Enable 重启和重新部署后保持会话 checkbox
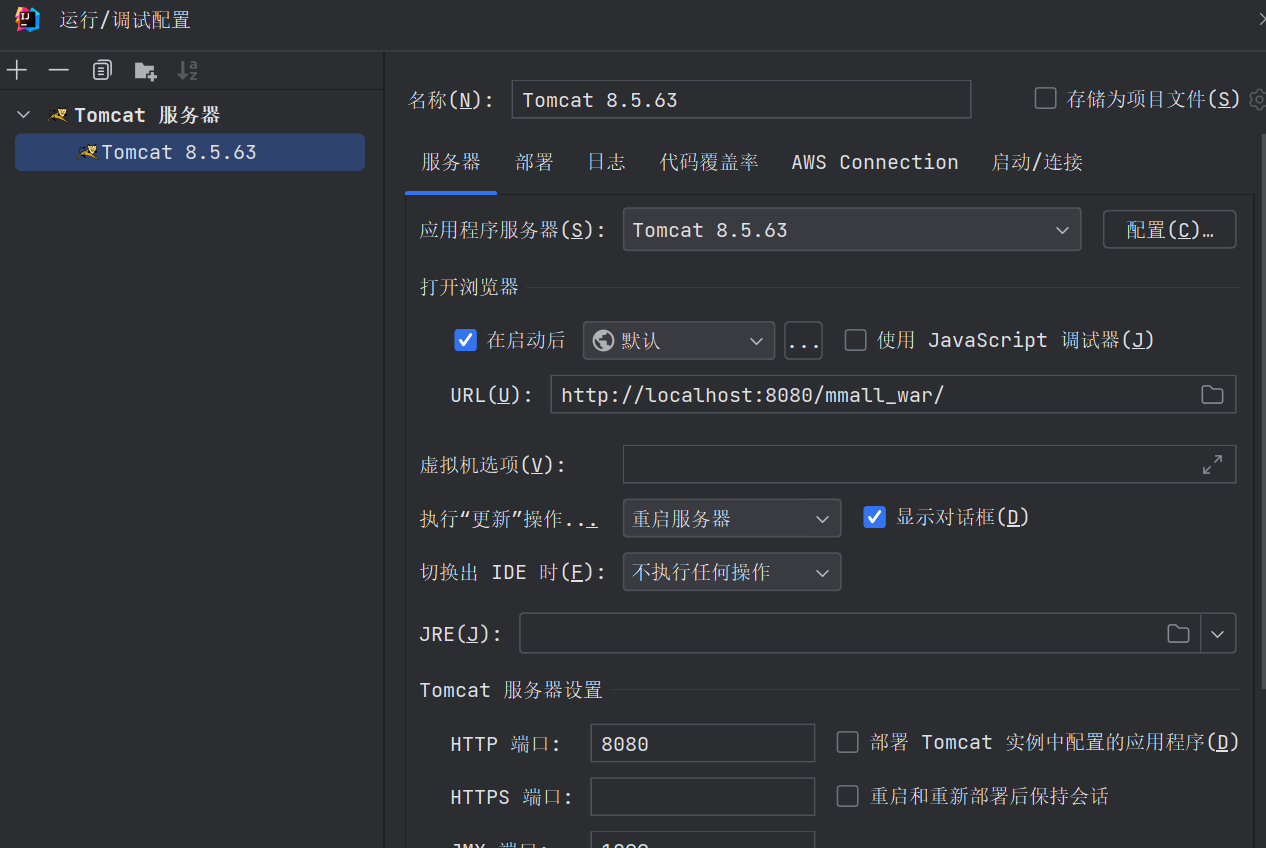The image size is (1266, 848). [847, 796]
